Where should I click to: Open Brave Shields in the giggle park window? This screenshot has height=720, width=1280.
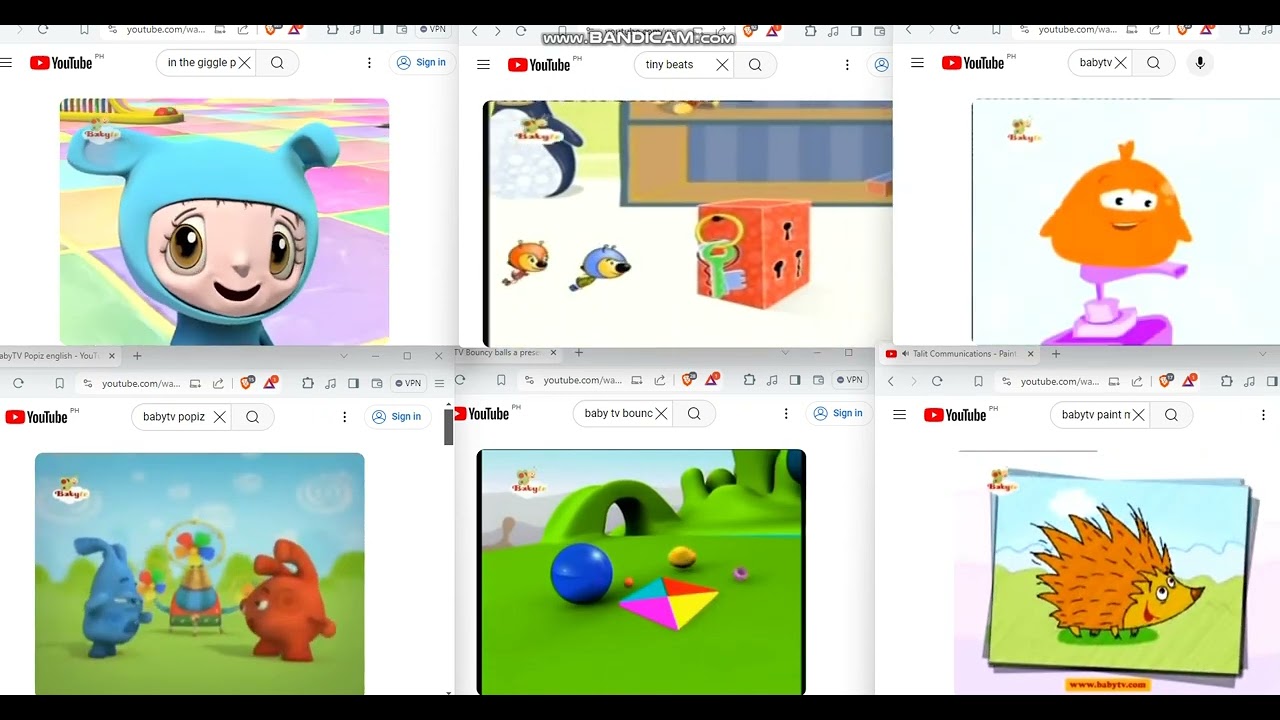[270, 30]
